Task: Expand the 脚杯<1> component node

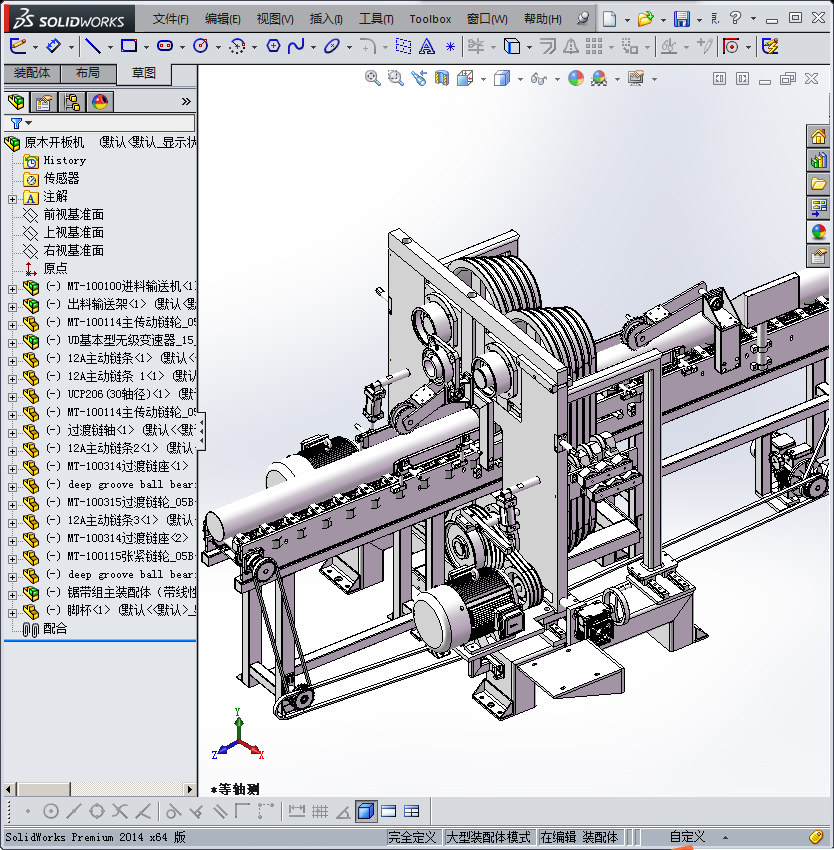Action: [12, 613]
